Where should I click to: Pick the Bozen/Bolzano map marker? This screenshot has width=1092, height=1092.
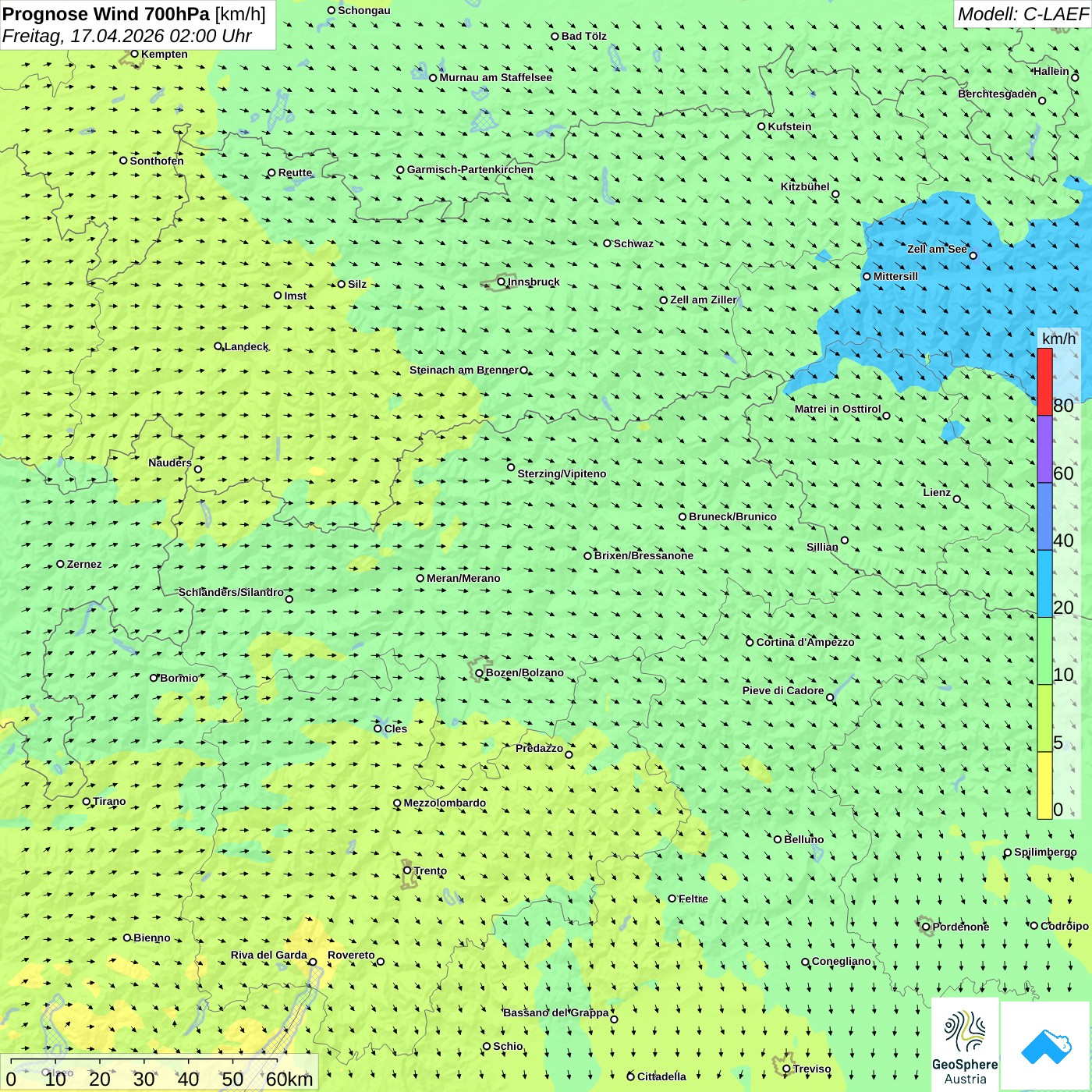tap(479, 672)
